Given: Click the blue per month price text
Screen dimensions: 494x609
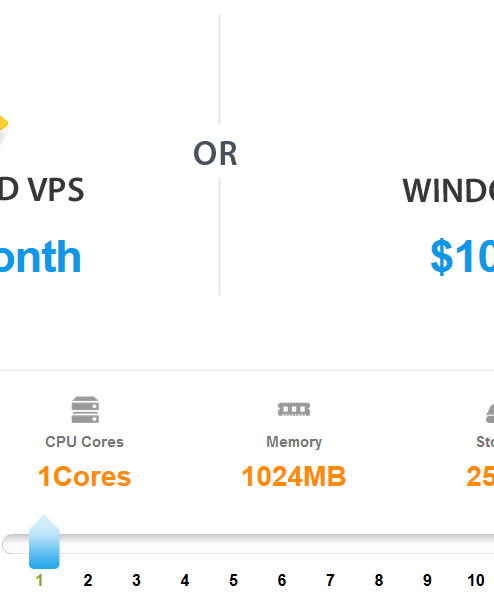Looking at the screenshot, I should click(x=40, y=256).
